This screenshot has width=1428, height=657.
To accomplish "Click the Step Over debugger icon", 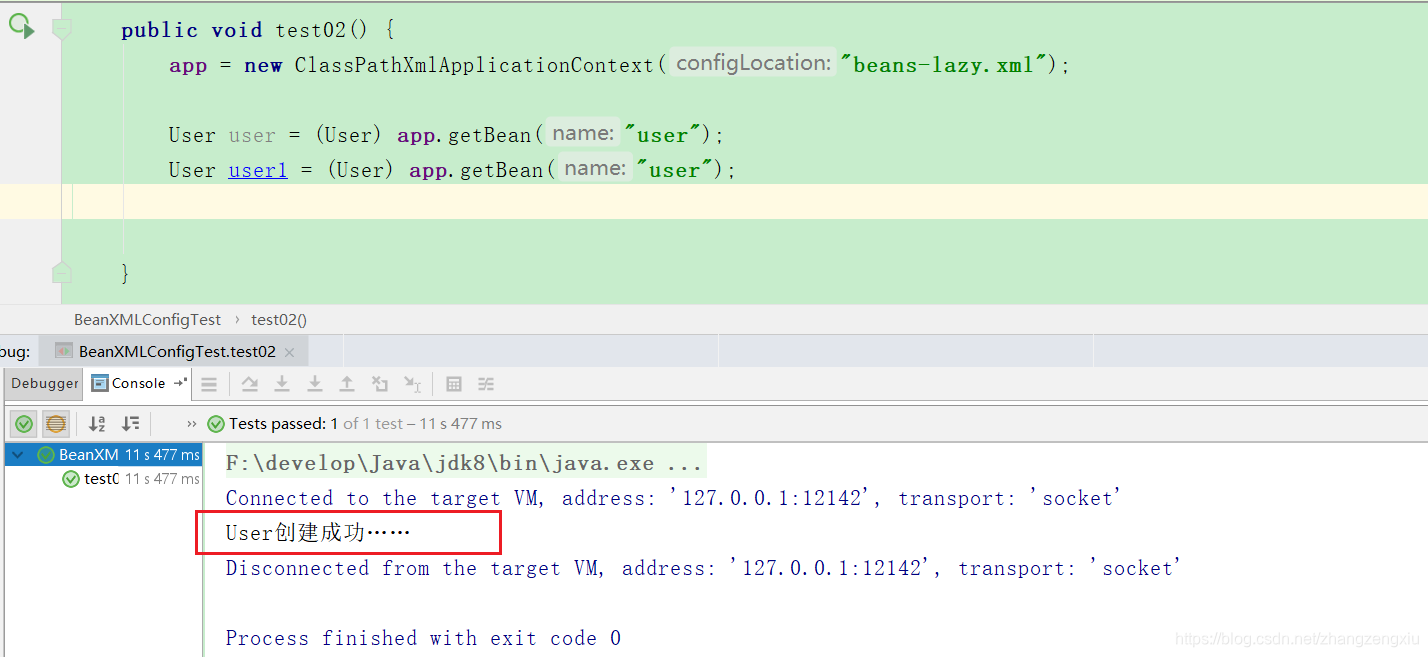I will point(250,384).
